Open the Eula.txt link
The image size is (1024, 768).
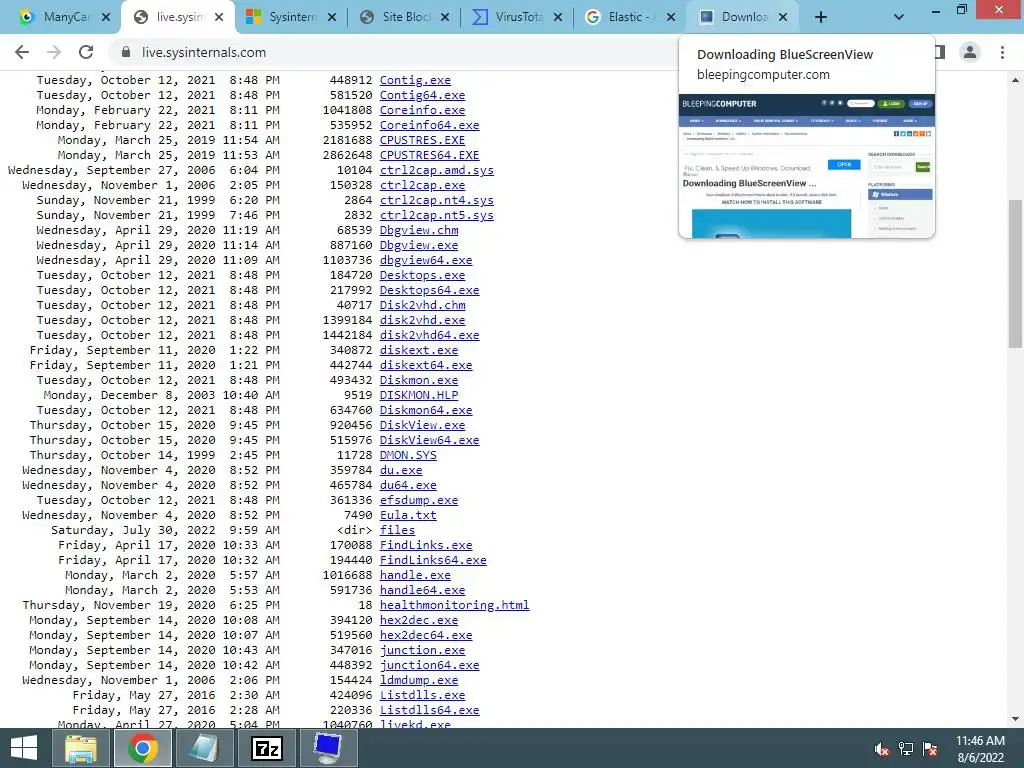408,515
